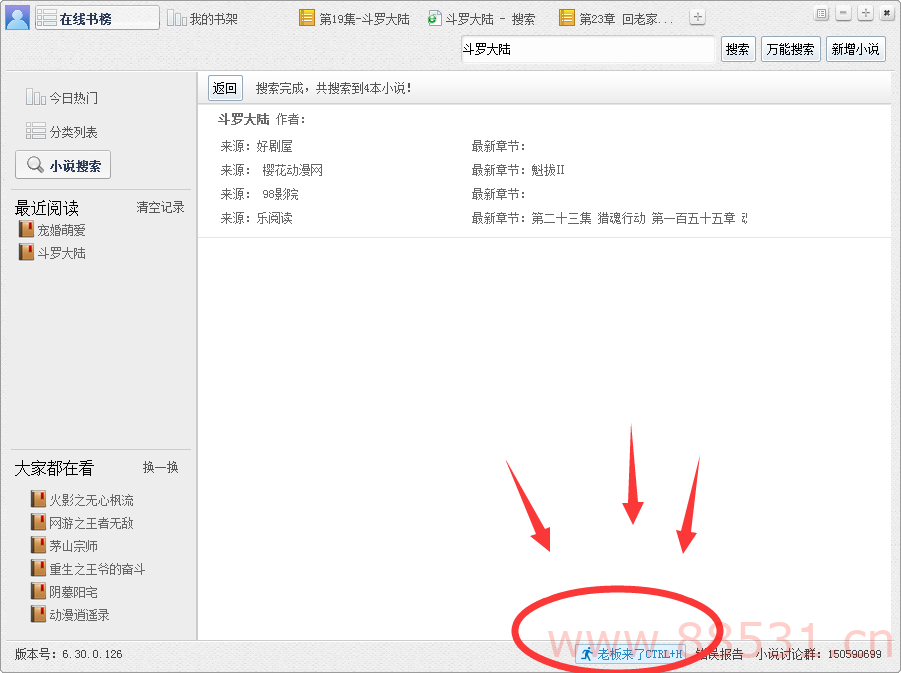This screenshot has width=901, height=673.
Task: Click the 今日热门 bar chart icon
Action: pos(36,97)
